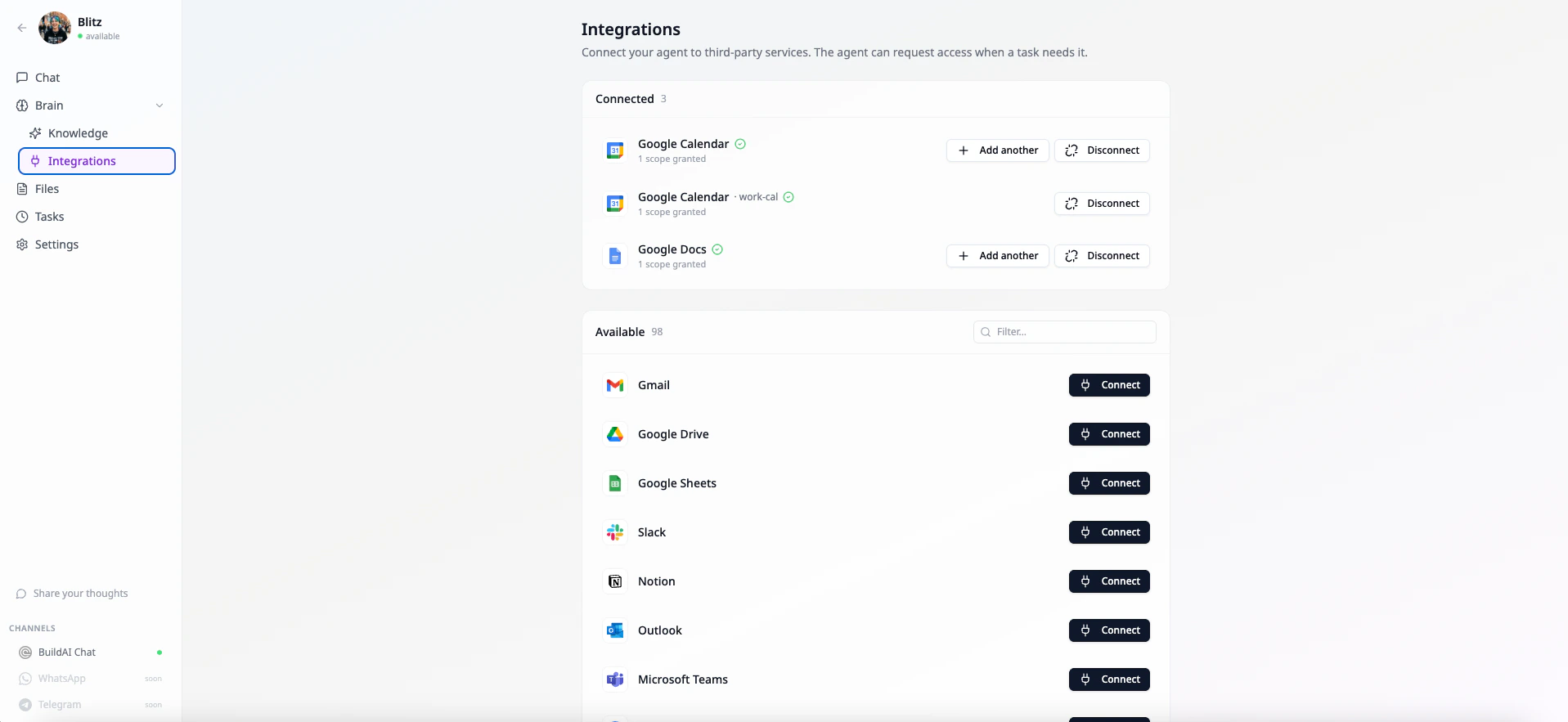
Task: Add another Google Docs account
Action: coord(997,256)
